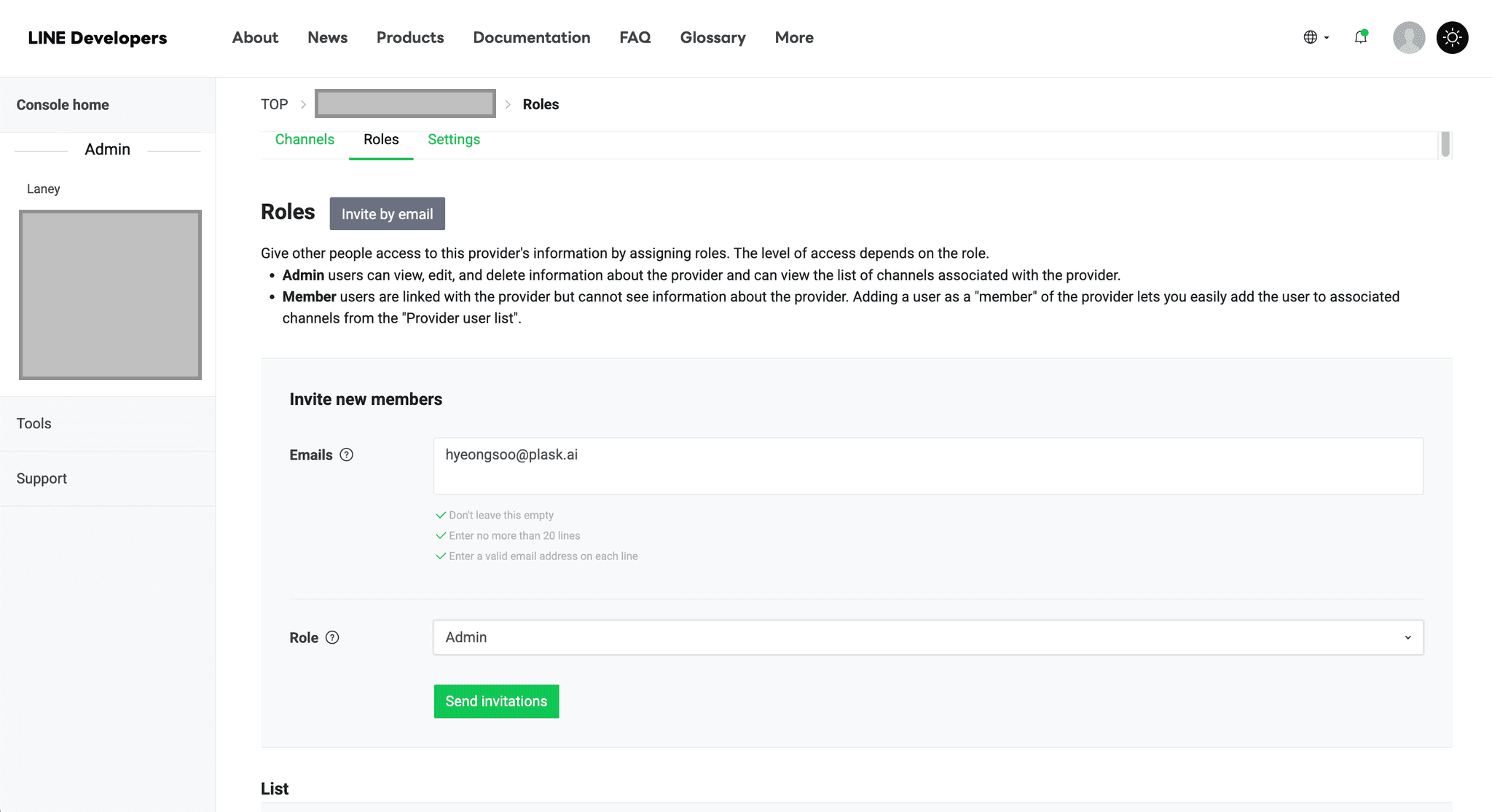The height and width of the screenshot is (812, 1492).
Task: Click the redacted provider breadcrumb link
Action: tap(405, 103)
